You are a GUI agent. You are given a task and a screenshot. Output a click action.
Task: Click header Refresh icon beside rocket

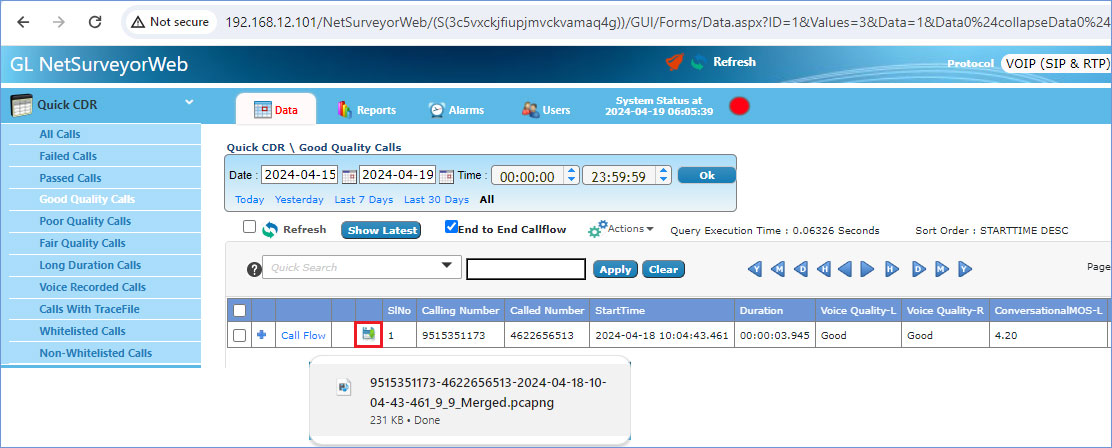pyautogui.click(x=699, y=62)
